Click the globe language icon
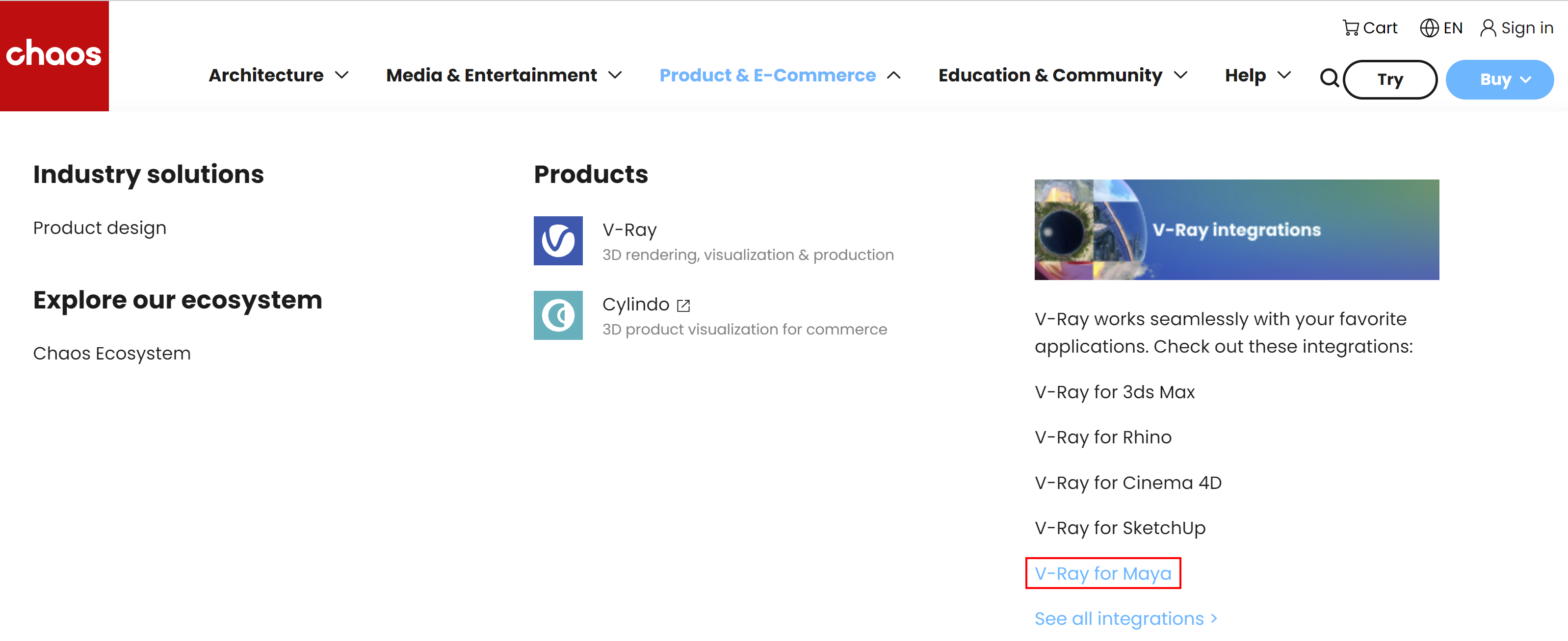 (1429, 28)
